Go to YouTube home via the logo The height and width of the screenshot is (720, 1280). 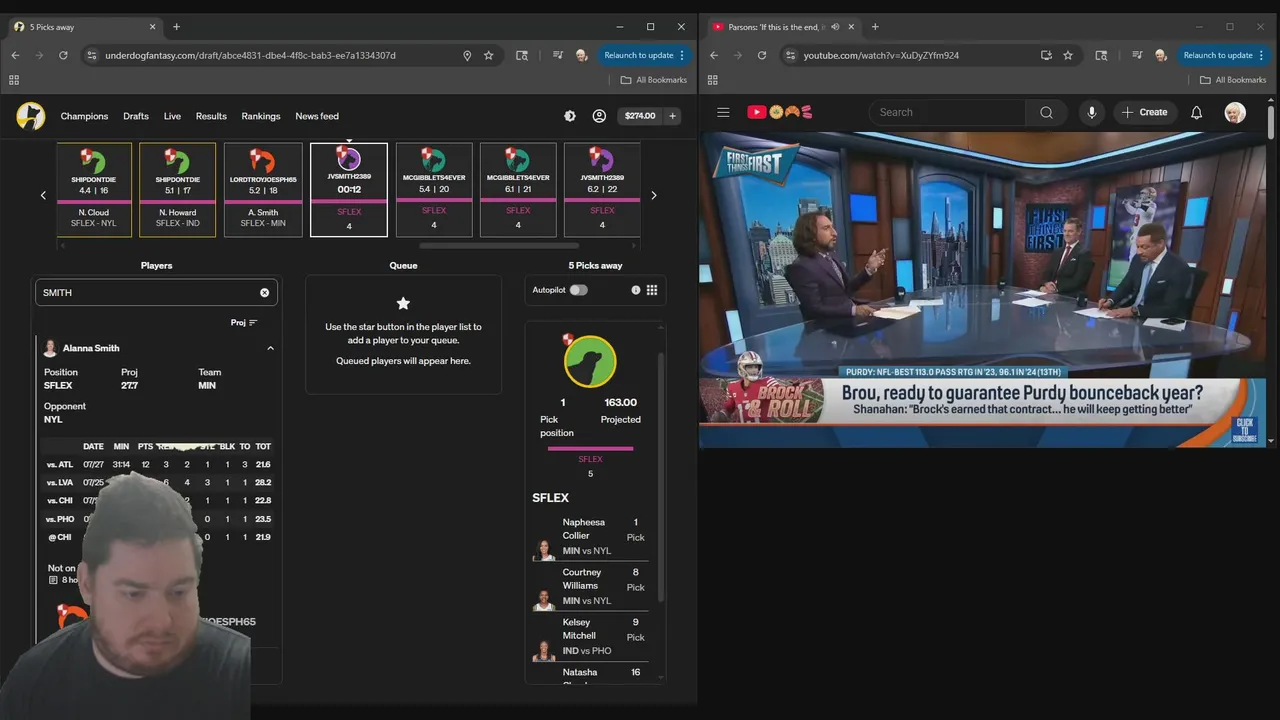[780, 112]
